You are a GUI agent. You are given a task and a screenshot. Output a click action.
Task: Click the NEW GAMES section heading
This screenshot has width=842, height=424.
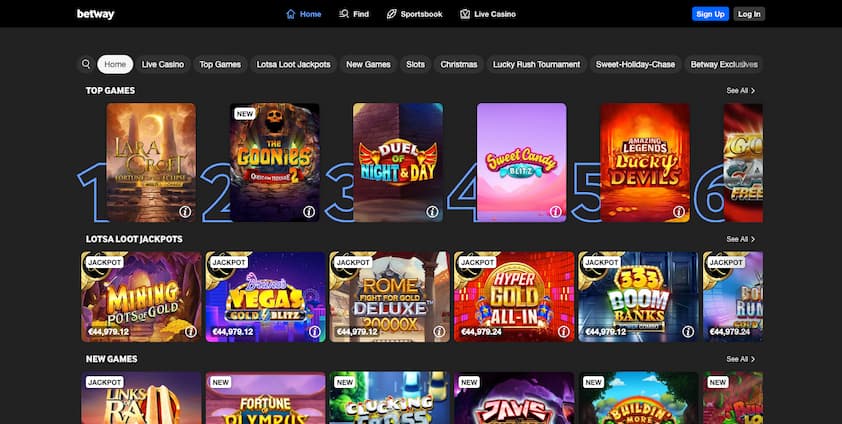pyautogui.click(x=111, y=359)
